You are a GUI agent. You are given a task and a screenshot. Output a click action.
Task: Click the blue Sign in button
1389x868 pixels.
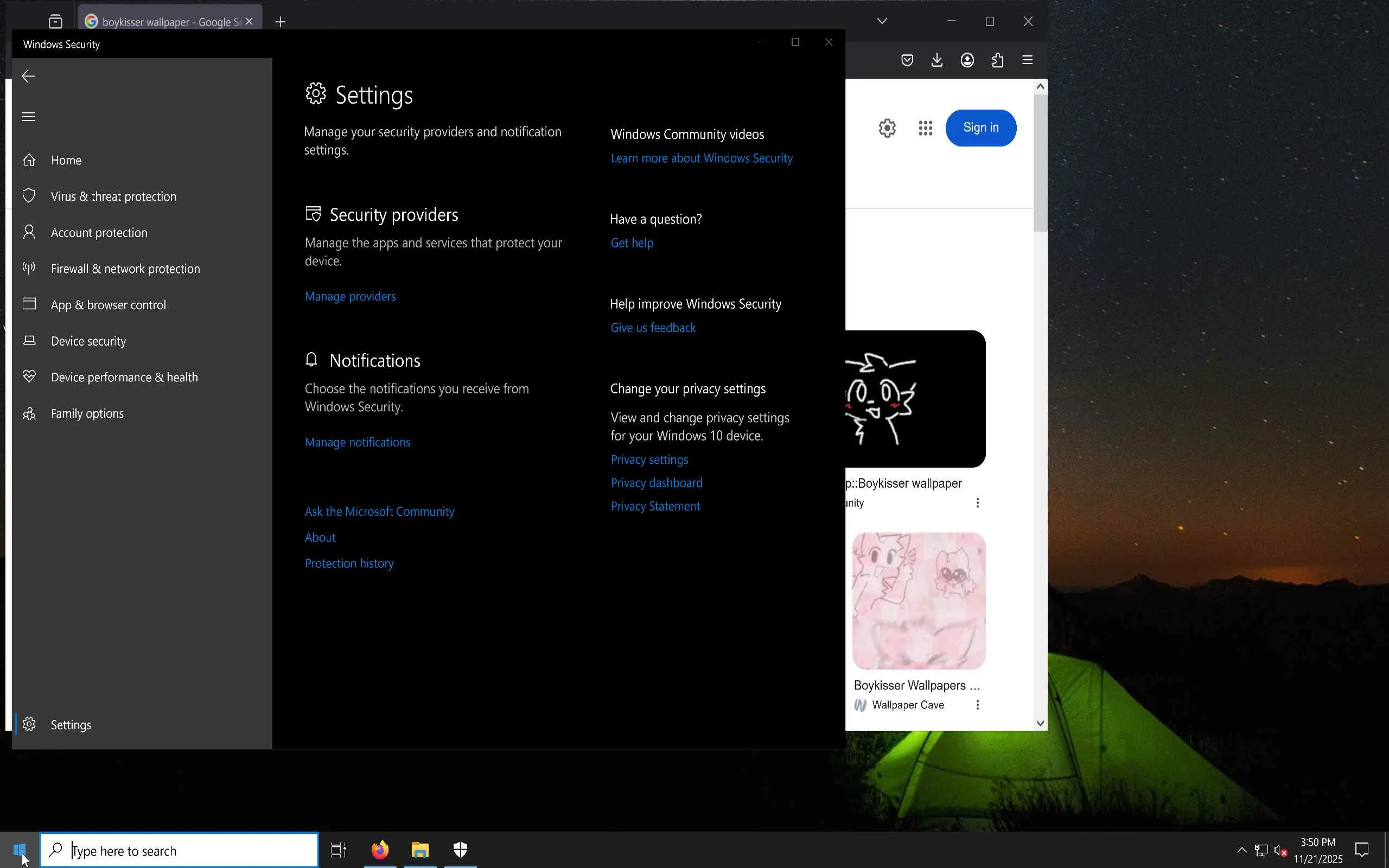point(980,127)
